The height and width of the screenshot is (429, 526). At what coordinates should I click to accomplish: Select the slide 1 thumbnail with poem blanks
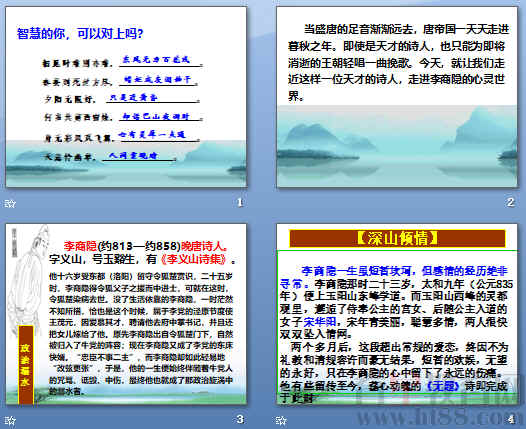click(x=126, y=97)
